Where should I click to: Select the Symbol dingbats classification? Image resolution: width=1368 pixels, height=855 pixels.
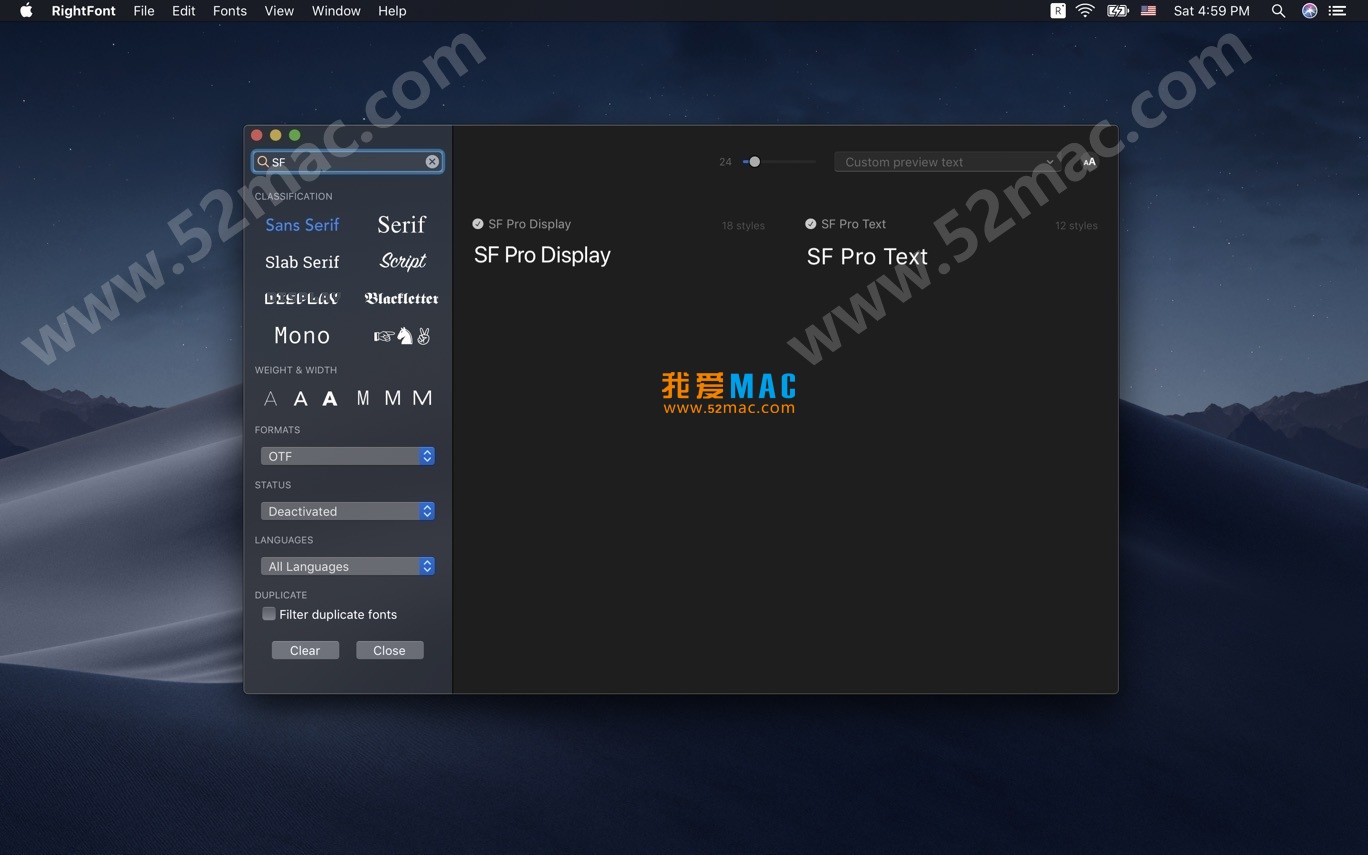402,336
